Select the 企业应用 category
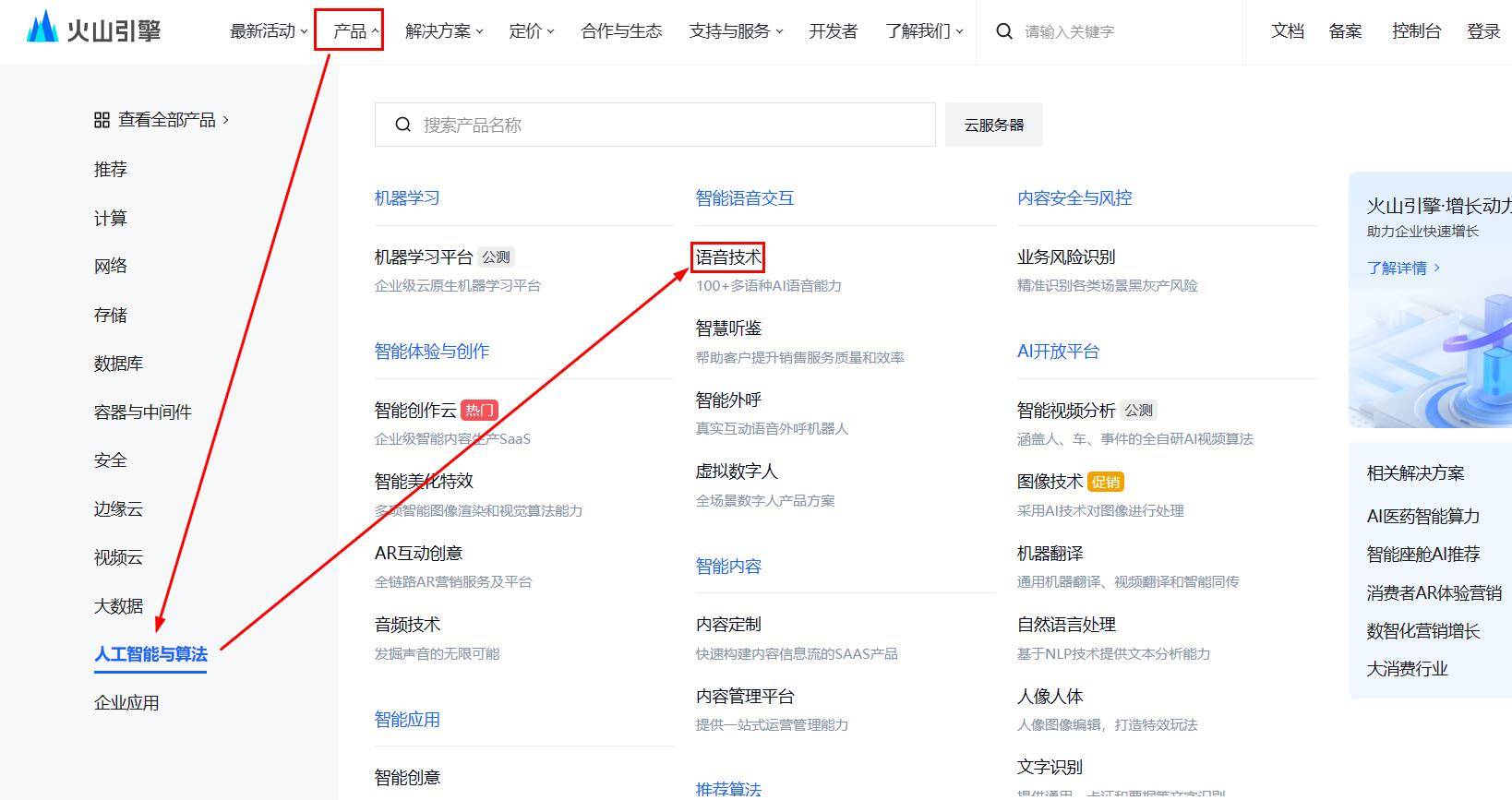 point(126,702)
